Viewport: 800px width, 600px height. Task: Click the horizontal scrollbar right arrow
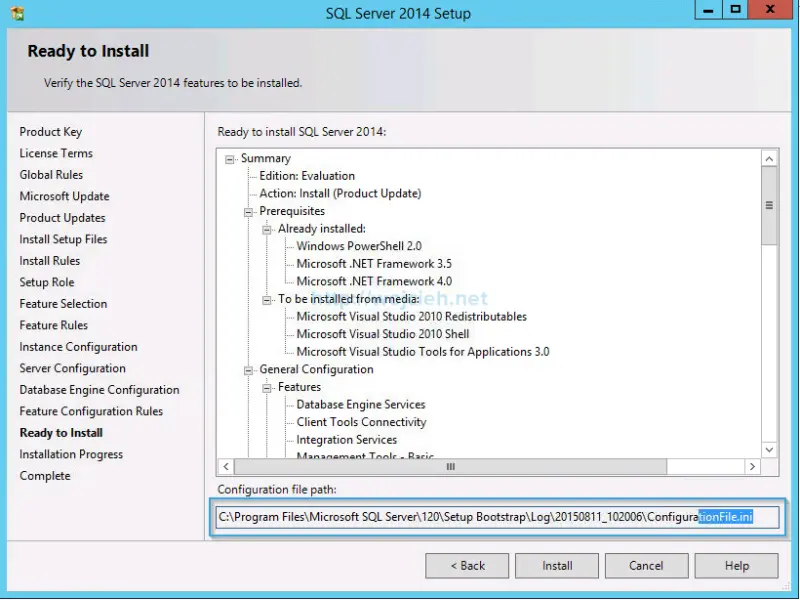pyautogui.click(x=754, y=466)
